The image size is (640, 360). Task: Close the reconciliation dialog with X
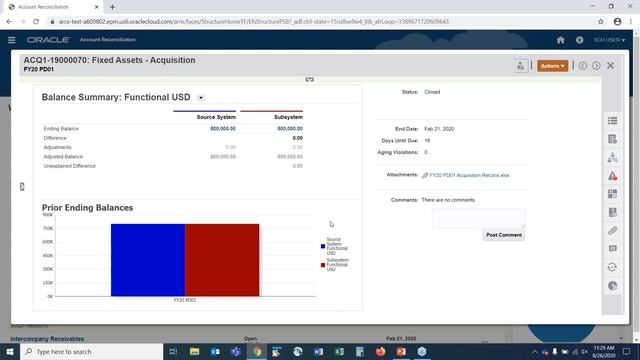[x=610, y=66]
